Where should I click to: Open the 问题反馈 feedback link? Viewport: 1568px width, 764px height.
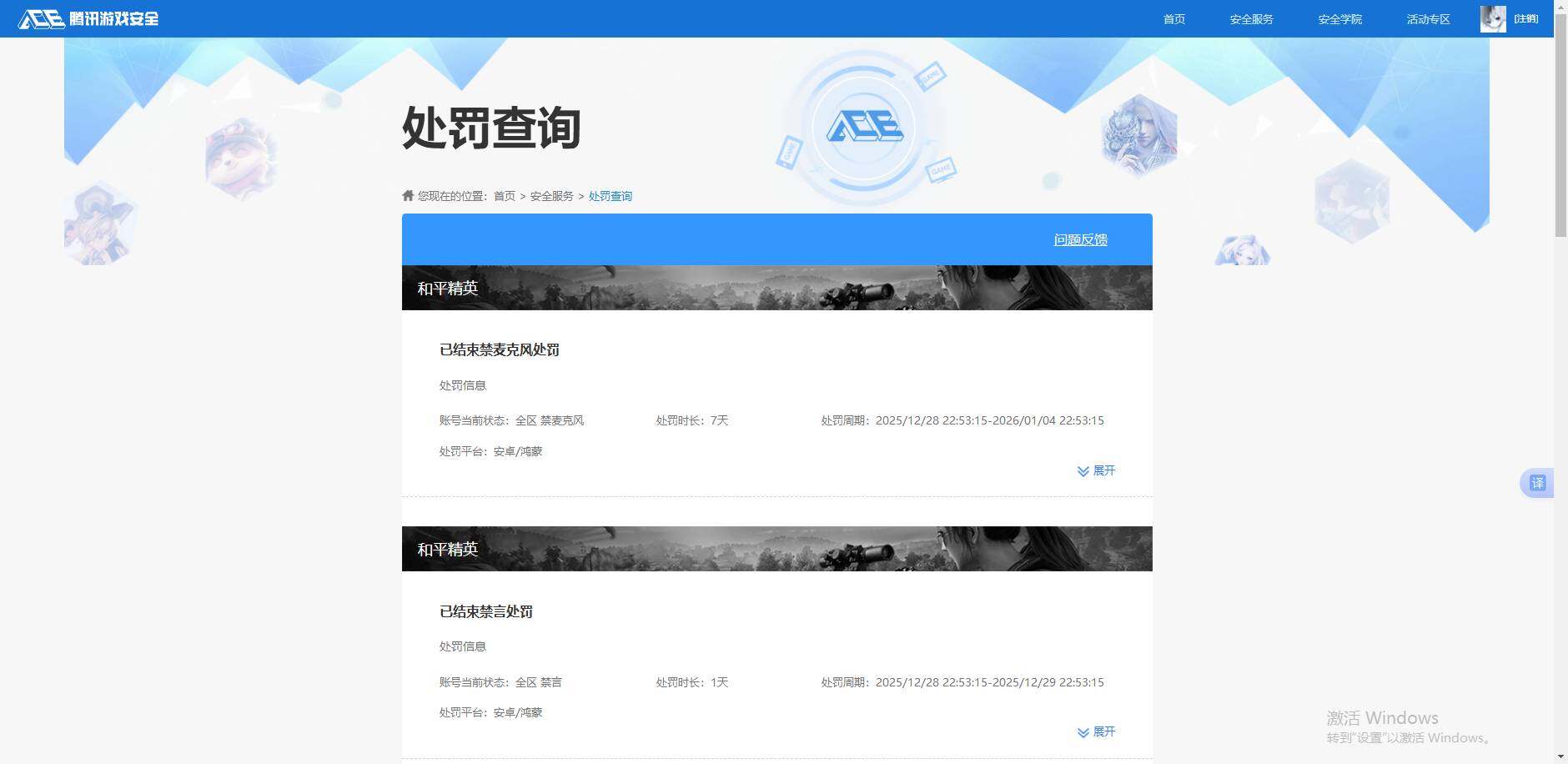[1079, 239]
